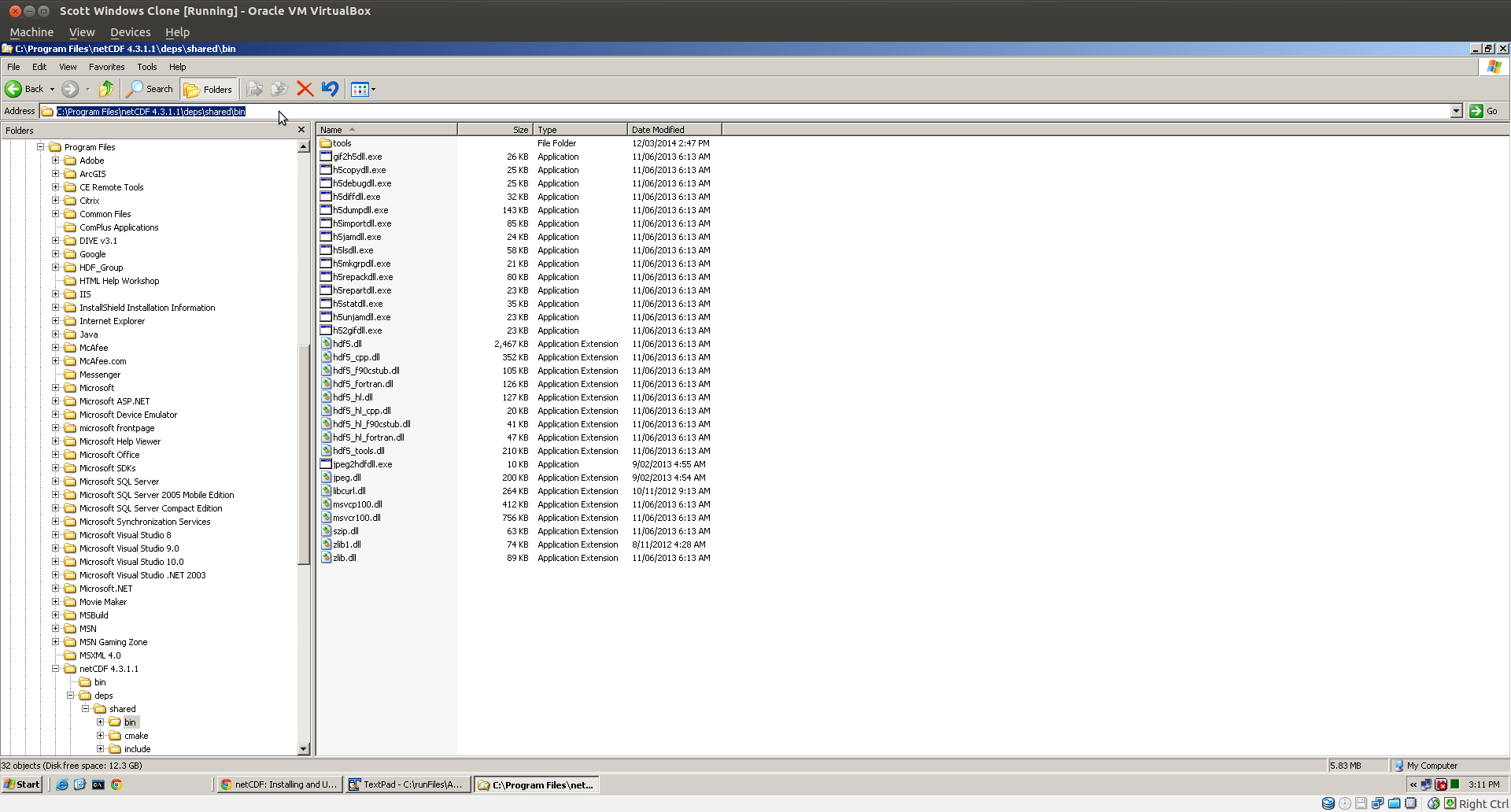
Task: Click the Views icon in toolbar
Action: pyautogui.click(x=360, y=89)
